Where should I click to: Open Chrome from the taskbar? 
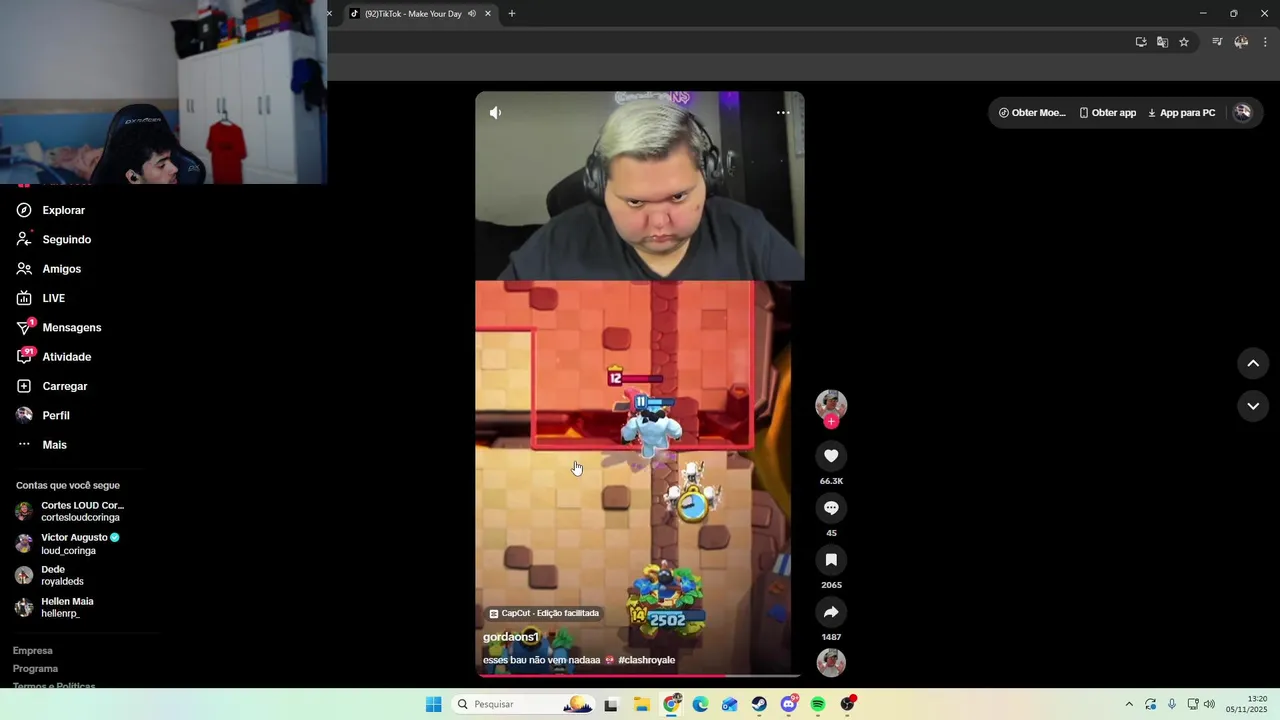(x=672, y=705)
